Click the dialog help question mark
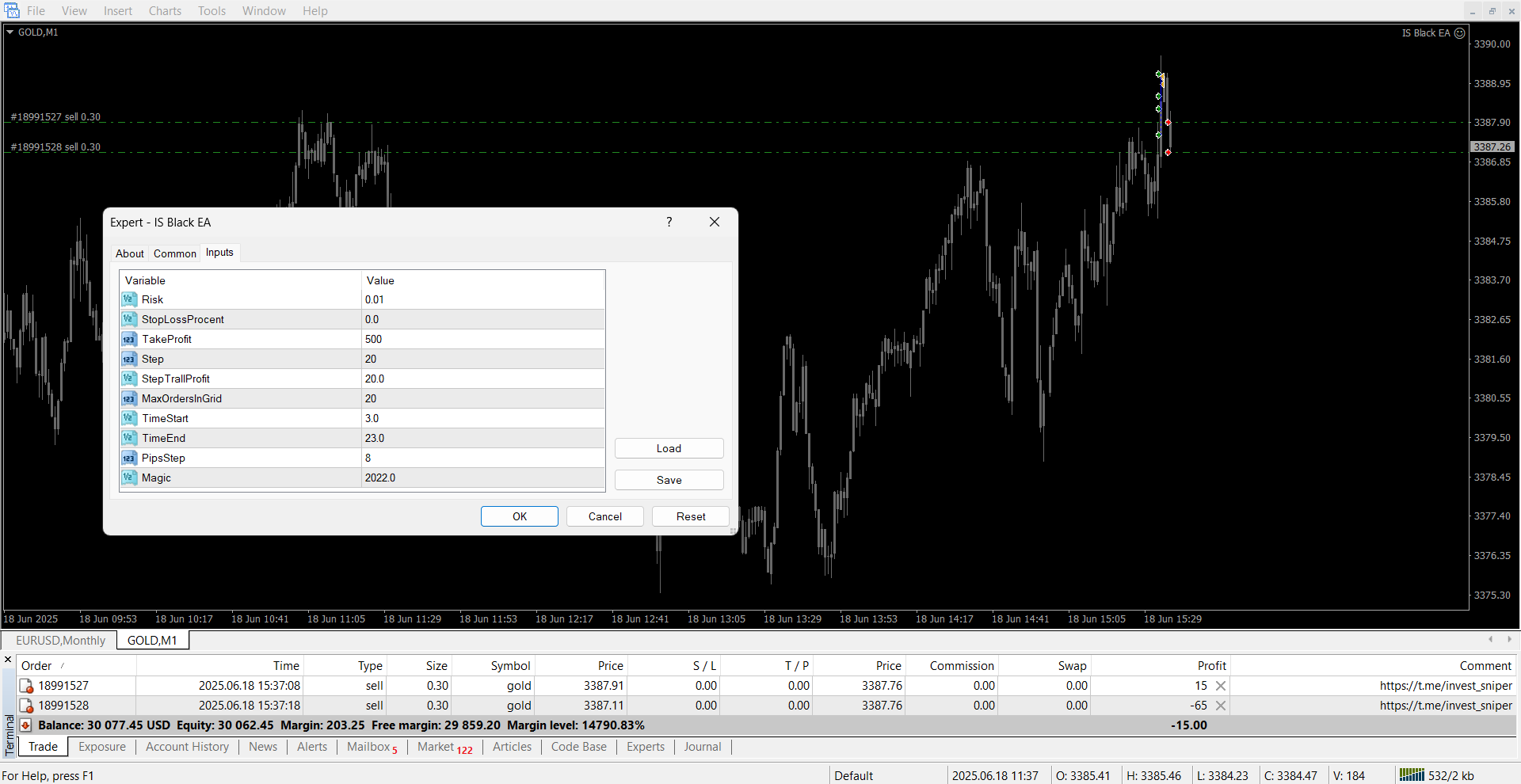The image size is (1521, 784). 669,223
